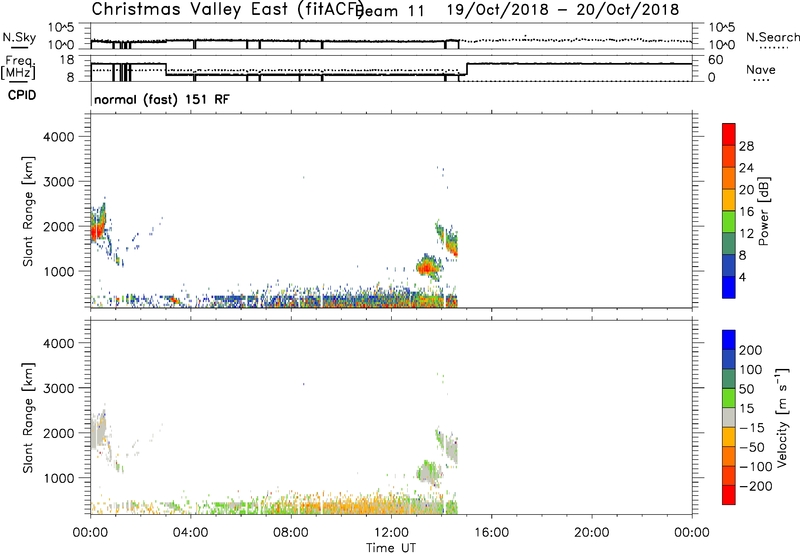This screenshot has width=800, height=554.
Task: Click the 'Christmas Valley East (fitACF)' title
Action: tap(228, 9)
